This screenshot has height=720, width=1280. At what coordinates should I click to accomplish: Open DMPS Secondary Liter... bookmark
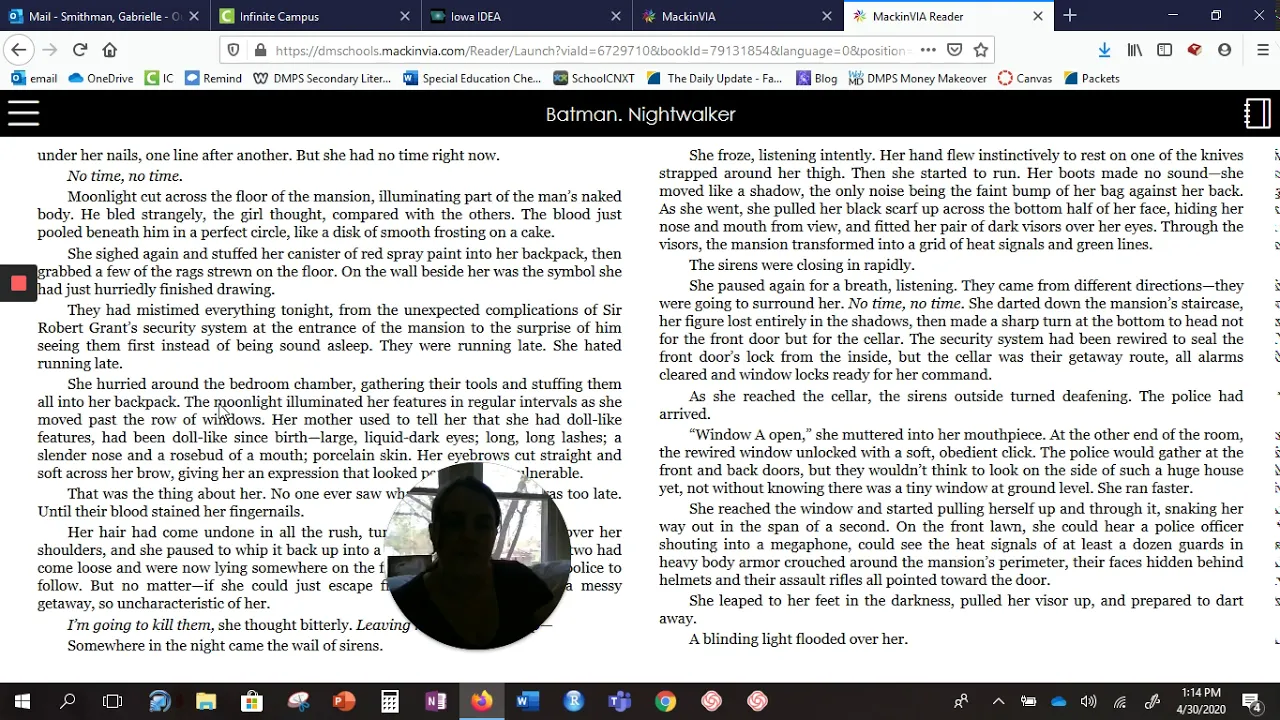322,78
